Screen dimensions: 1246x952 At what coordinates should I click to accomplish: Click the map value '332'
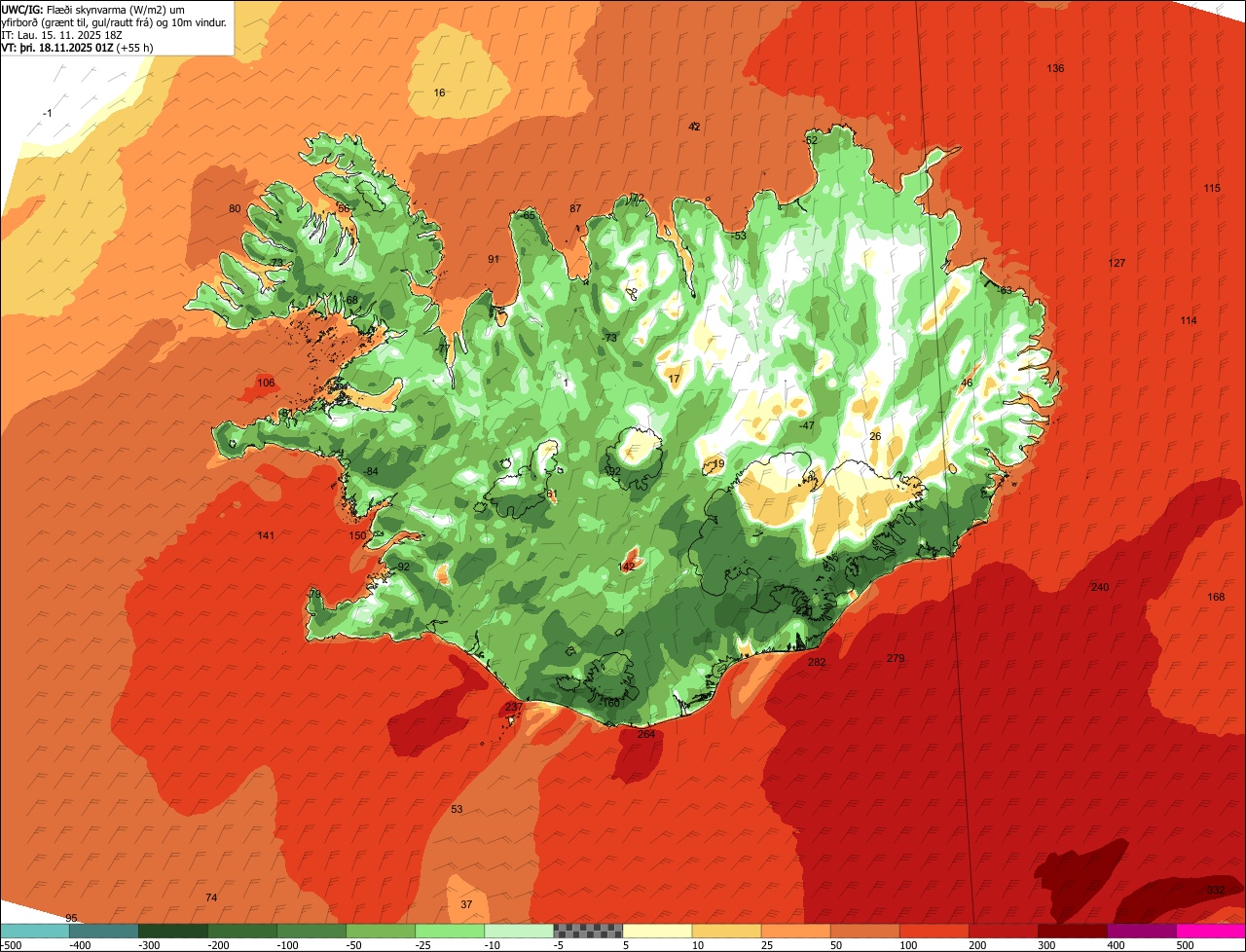point(1216,890)
